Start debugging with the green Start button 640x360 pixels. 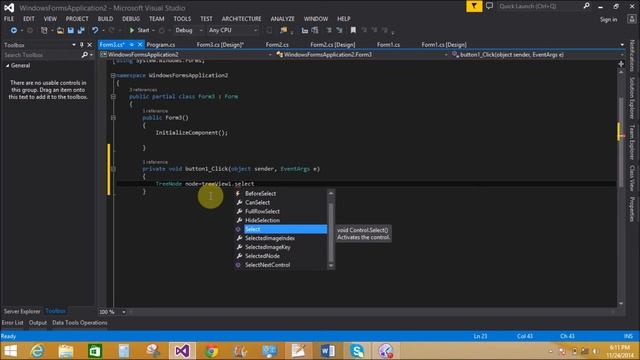coord(139,30)
